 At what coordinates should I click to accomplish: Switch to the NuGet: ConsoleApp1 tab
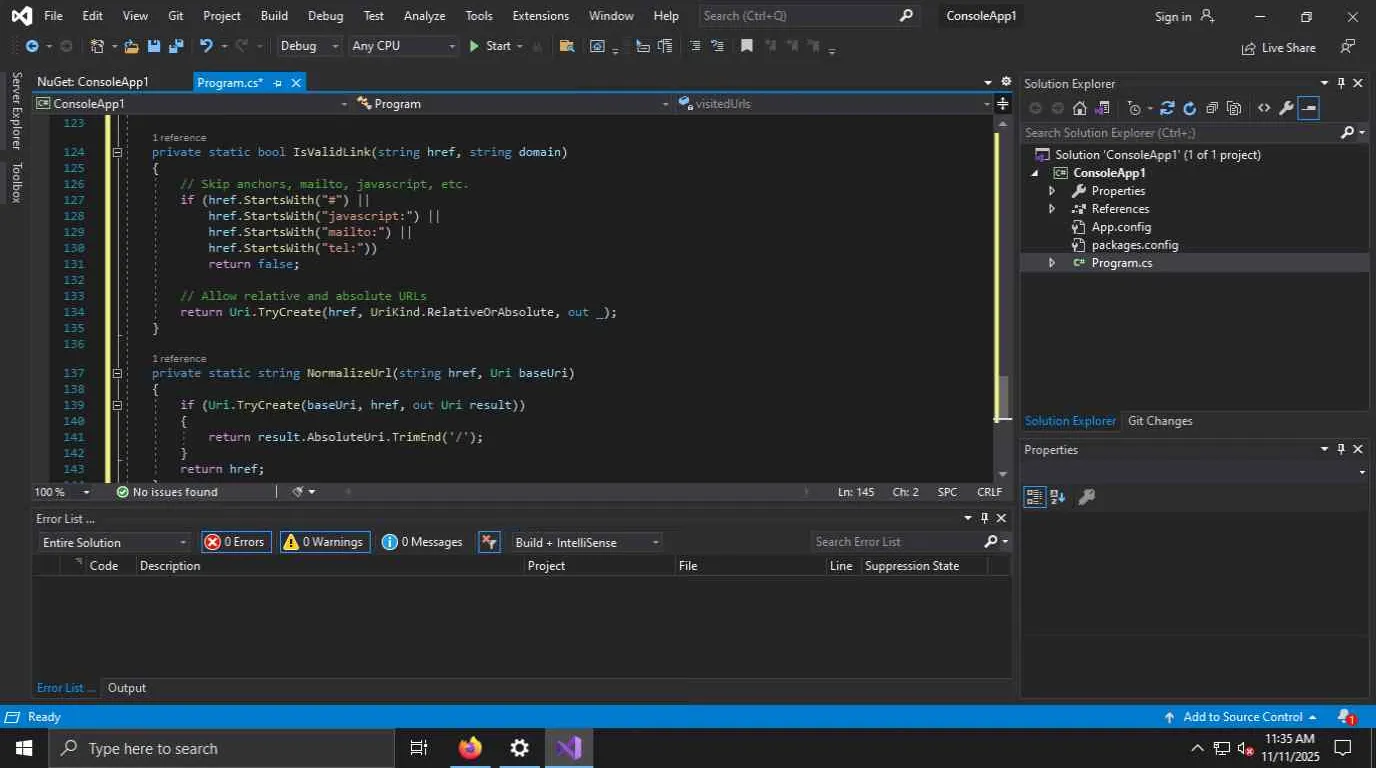click(x=93, y=82)
